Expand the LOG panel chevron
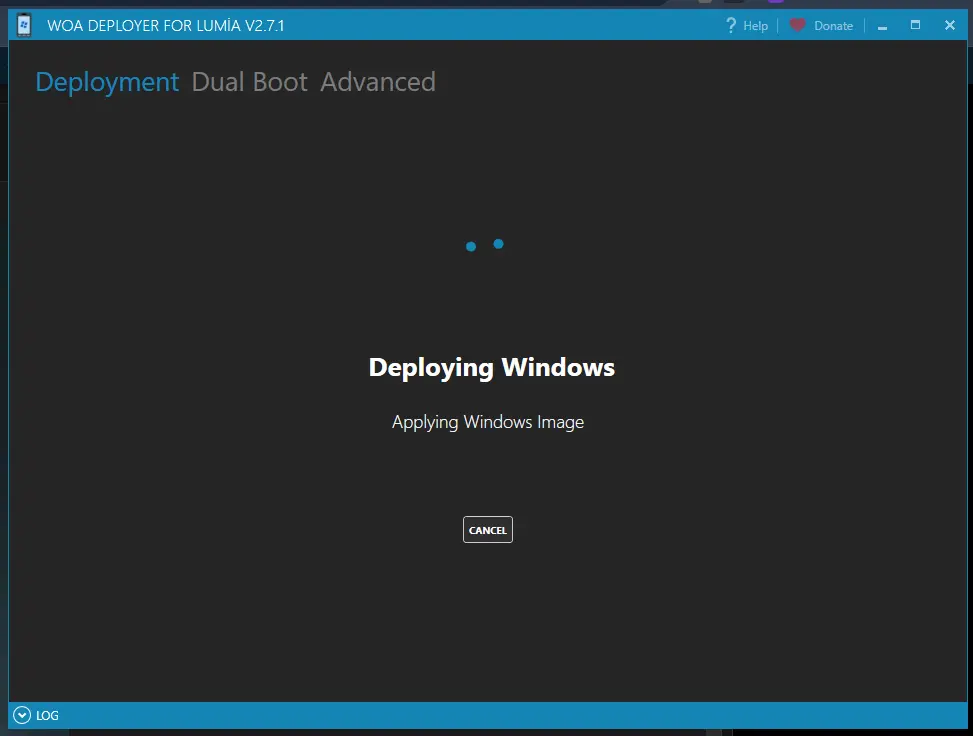The image size is (973, 736). tap(22, 715)
